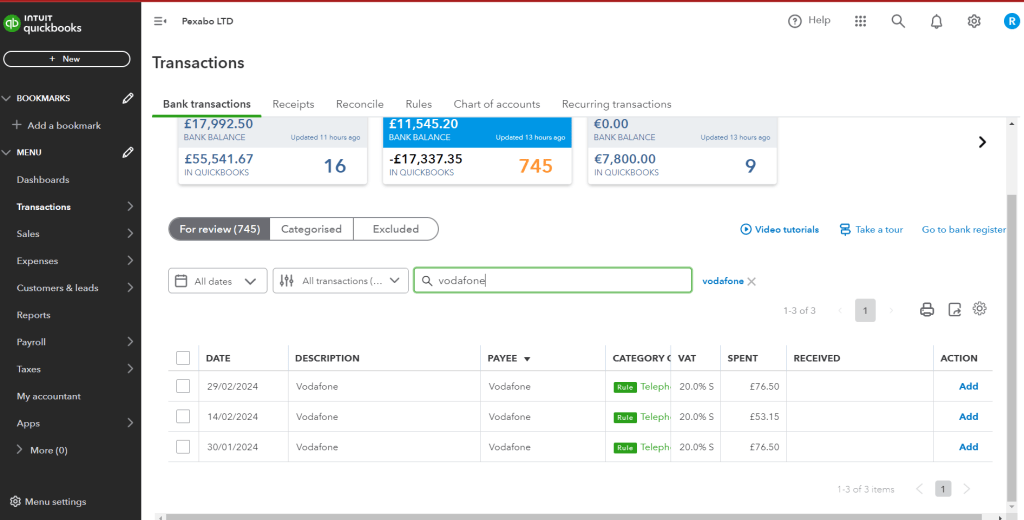Open My accountant in the sidebar
The height and width of the screenshot is (520, 1024).
[49, 396]
